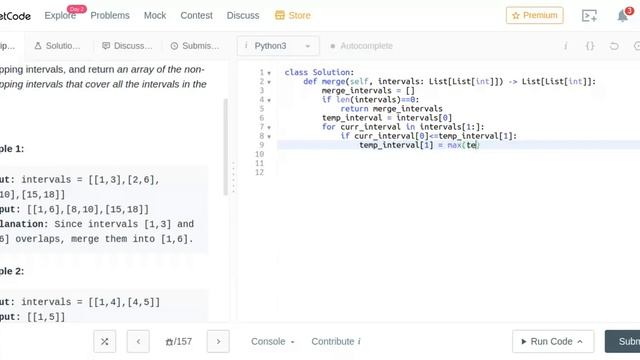Click the Premium button

[535, 16]
